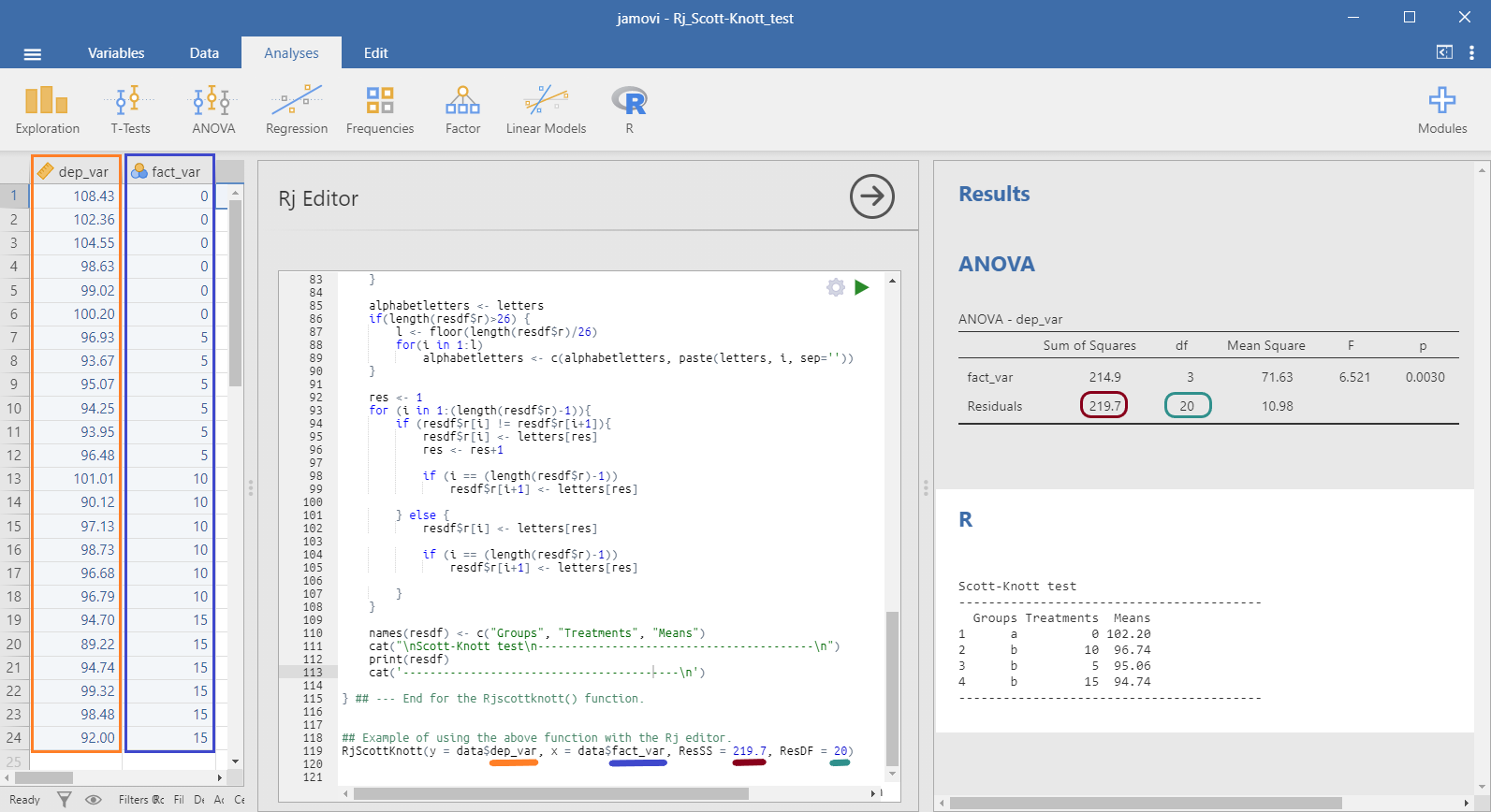Open the Linear Models menu
Viewport: 1491px width, 812px height.
pos(546,109)
